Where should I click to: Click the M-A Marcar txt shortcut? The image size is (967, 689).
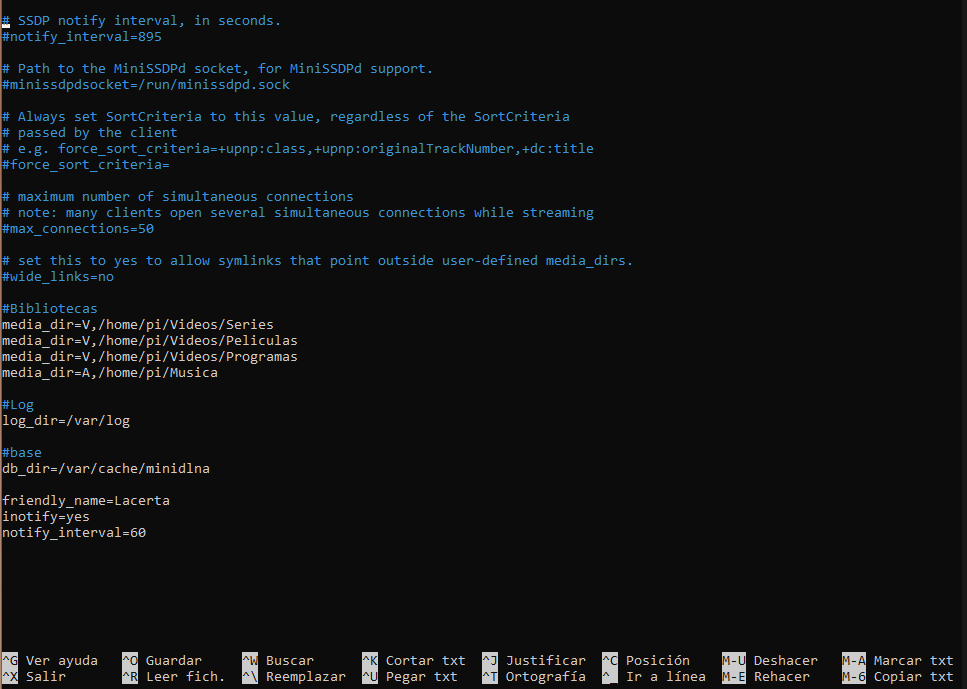point(897,661)
